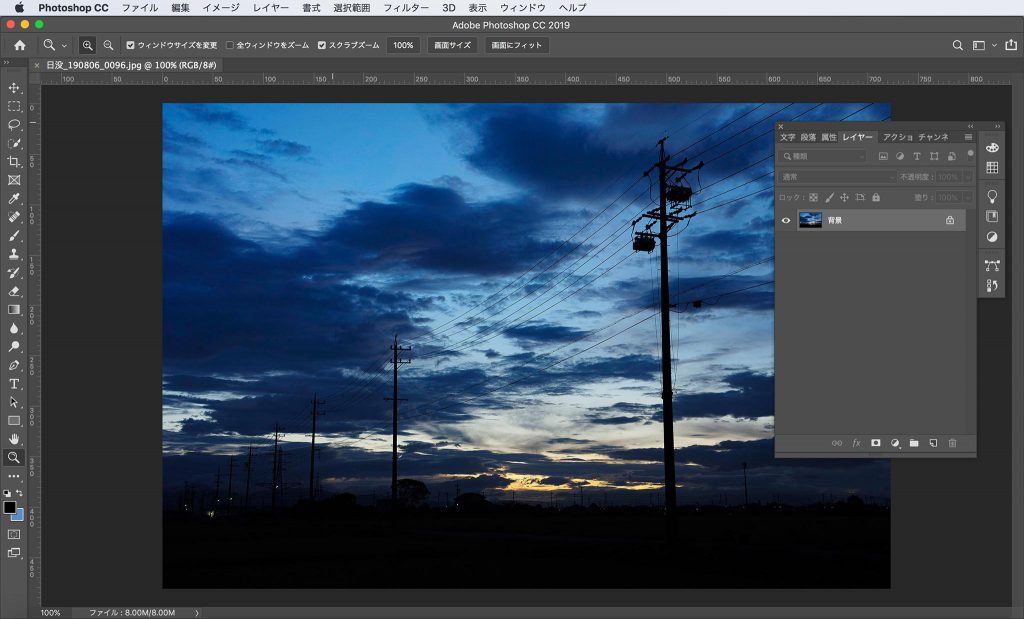Screen dimensions: 1024x619
Task: Delete layer trash icon
Action: coord(952,443)
